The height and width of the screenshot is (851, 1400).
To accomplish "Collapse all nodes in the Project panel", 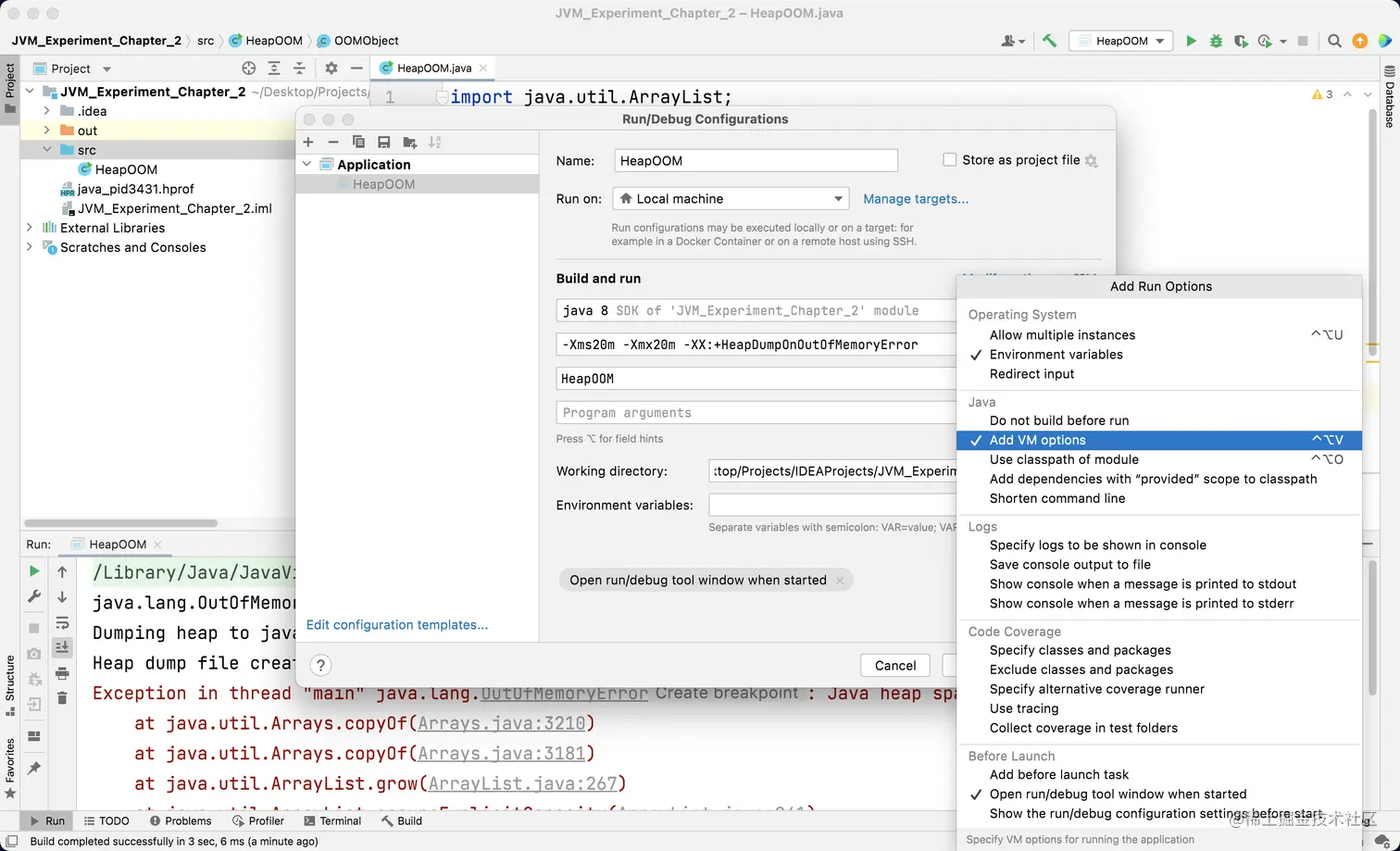I will pyautogui.click(x=299, y=69).
